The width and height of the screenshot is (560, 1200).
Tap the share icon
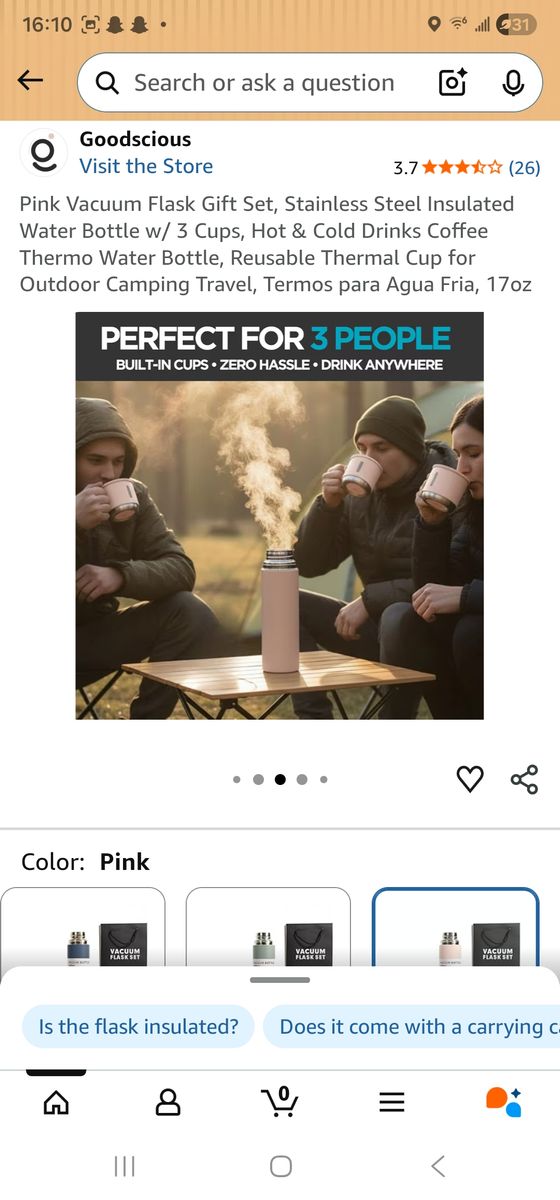[524, 779]
